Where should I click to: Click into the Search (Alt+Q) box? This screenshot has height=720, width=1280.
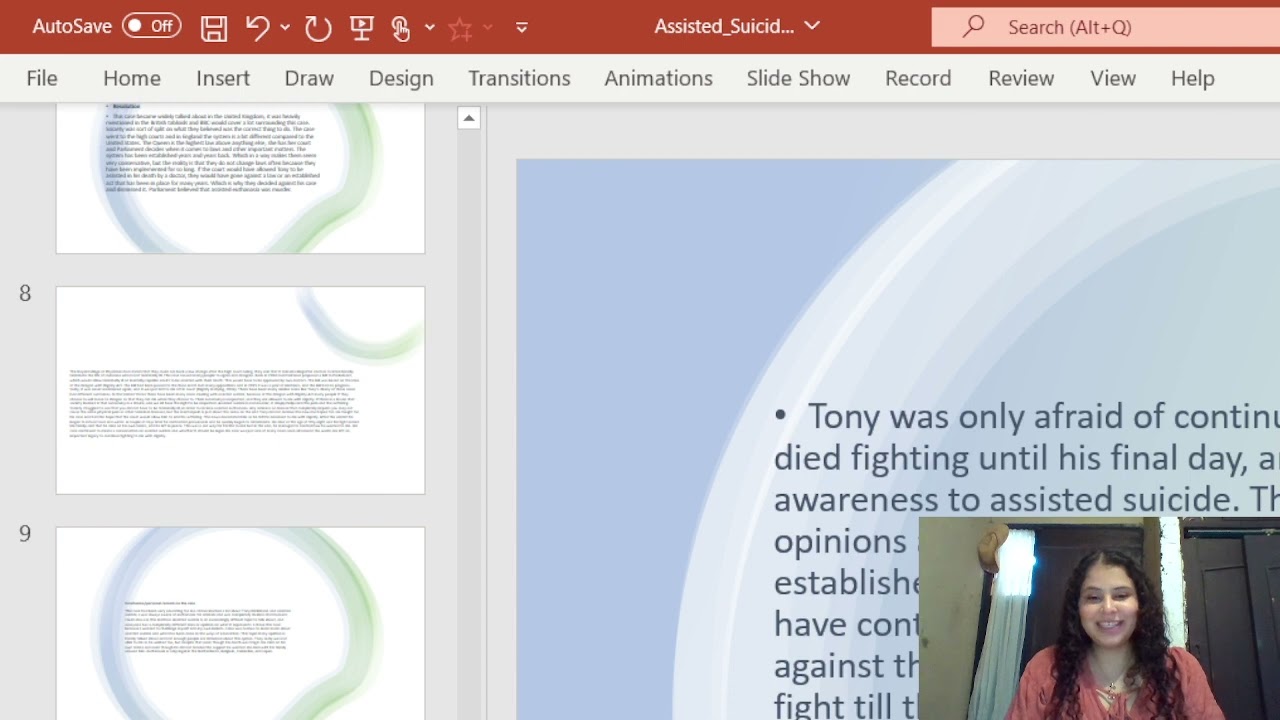point(1106,27)
